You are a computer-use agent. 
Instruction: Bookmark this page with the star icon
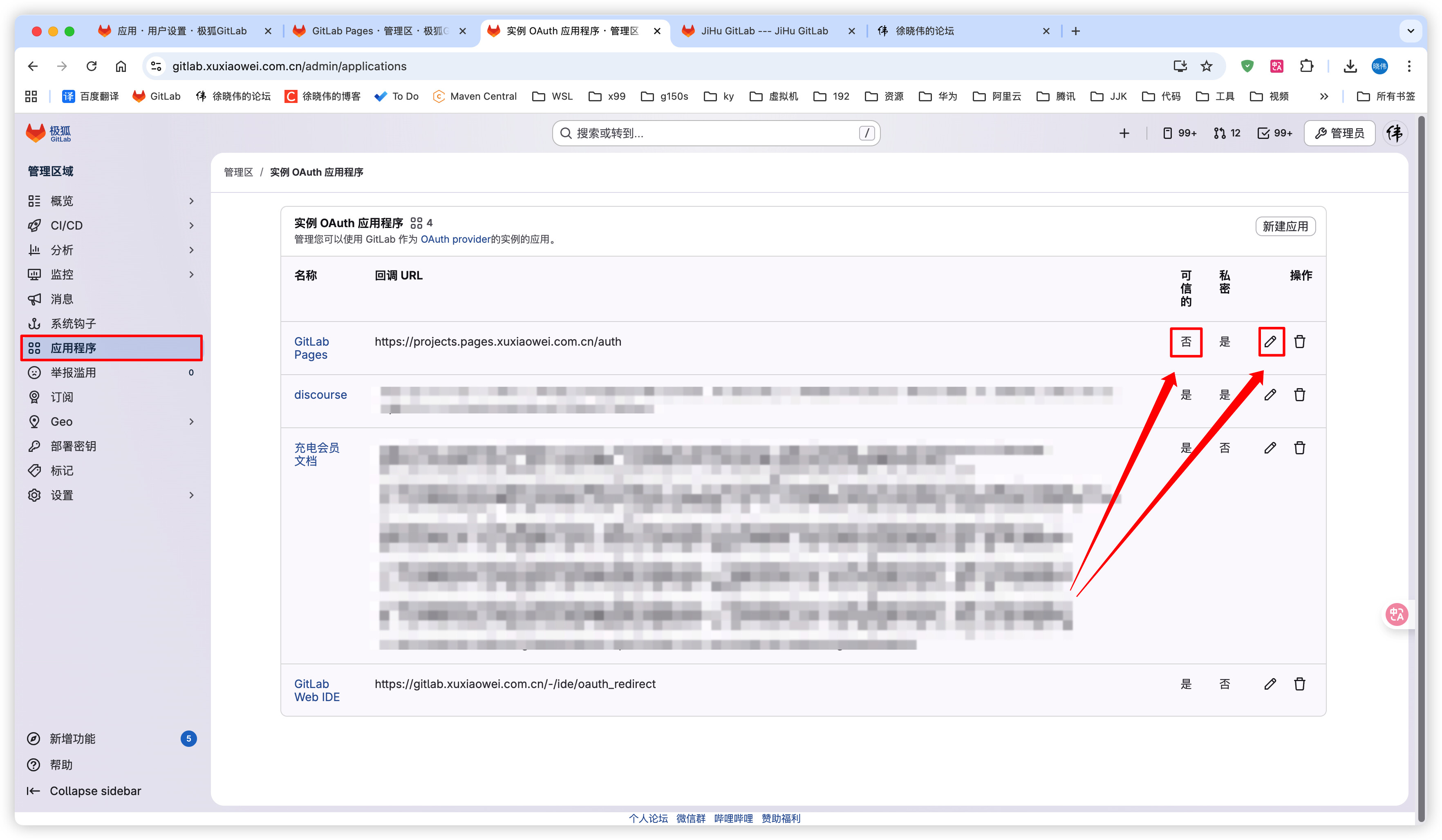point(1206,66)
